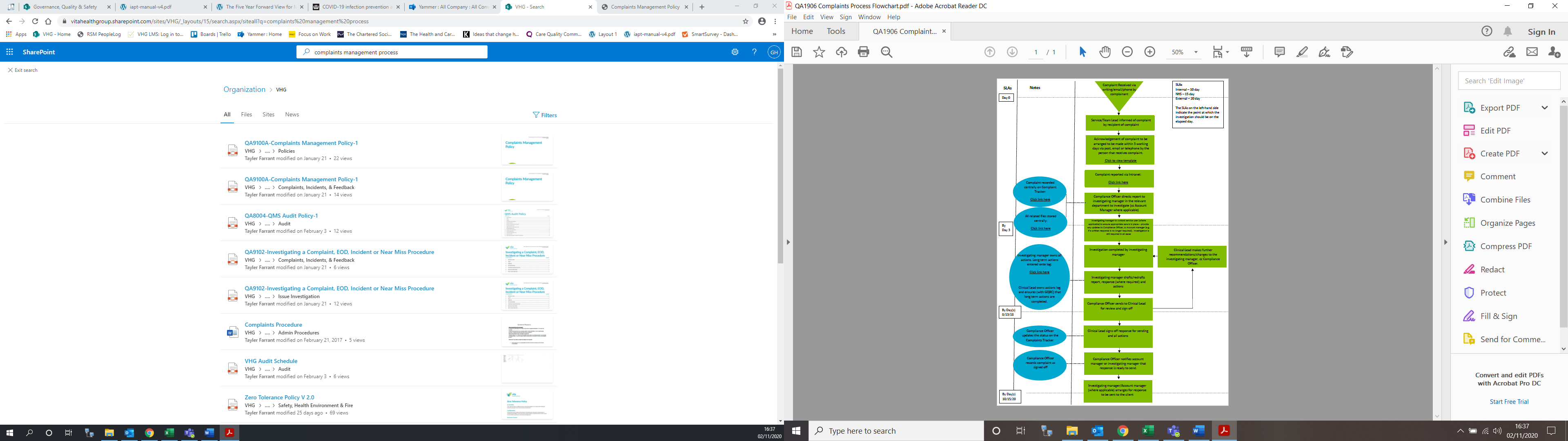1568x441 pixels.
Task: Expand the Create PDF tool options
Action: coord(1544,154)
